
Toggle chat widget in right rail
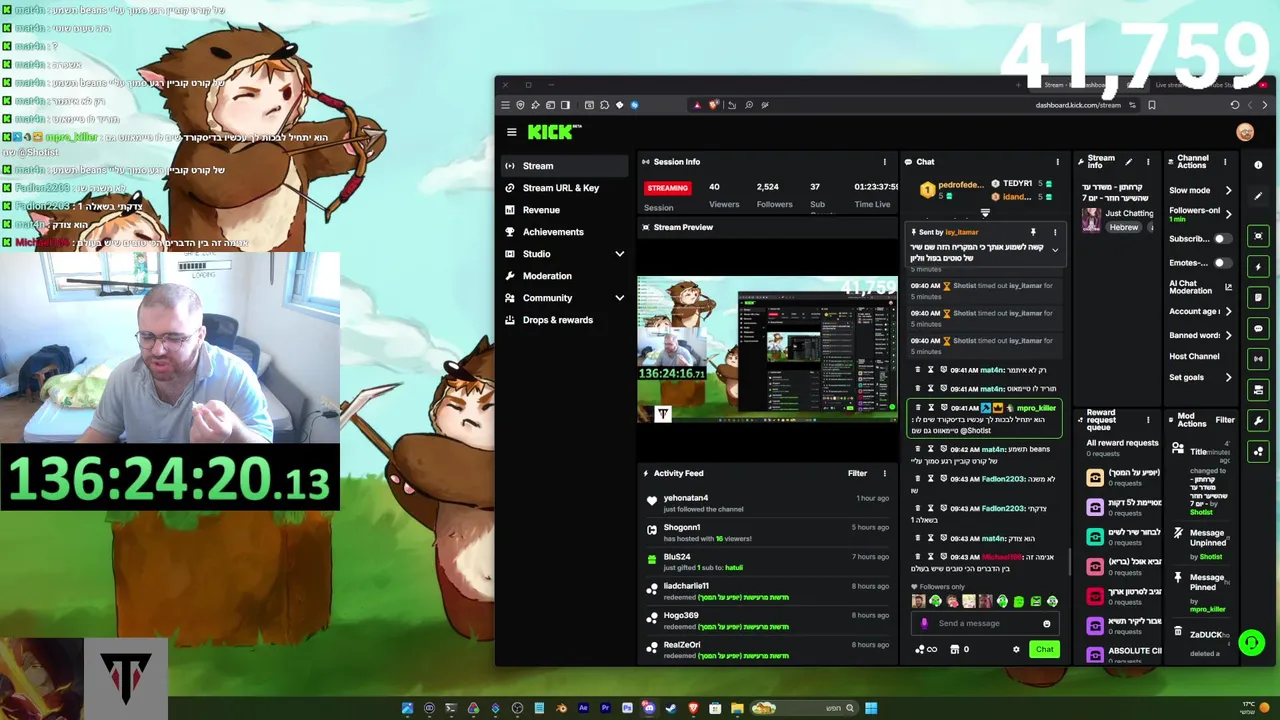click(1258, 328)
